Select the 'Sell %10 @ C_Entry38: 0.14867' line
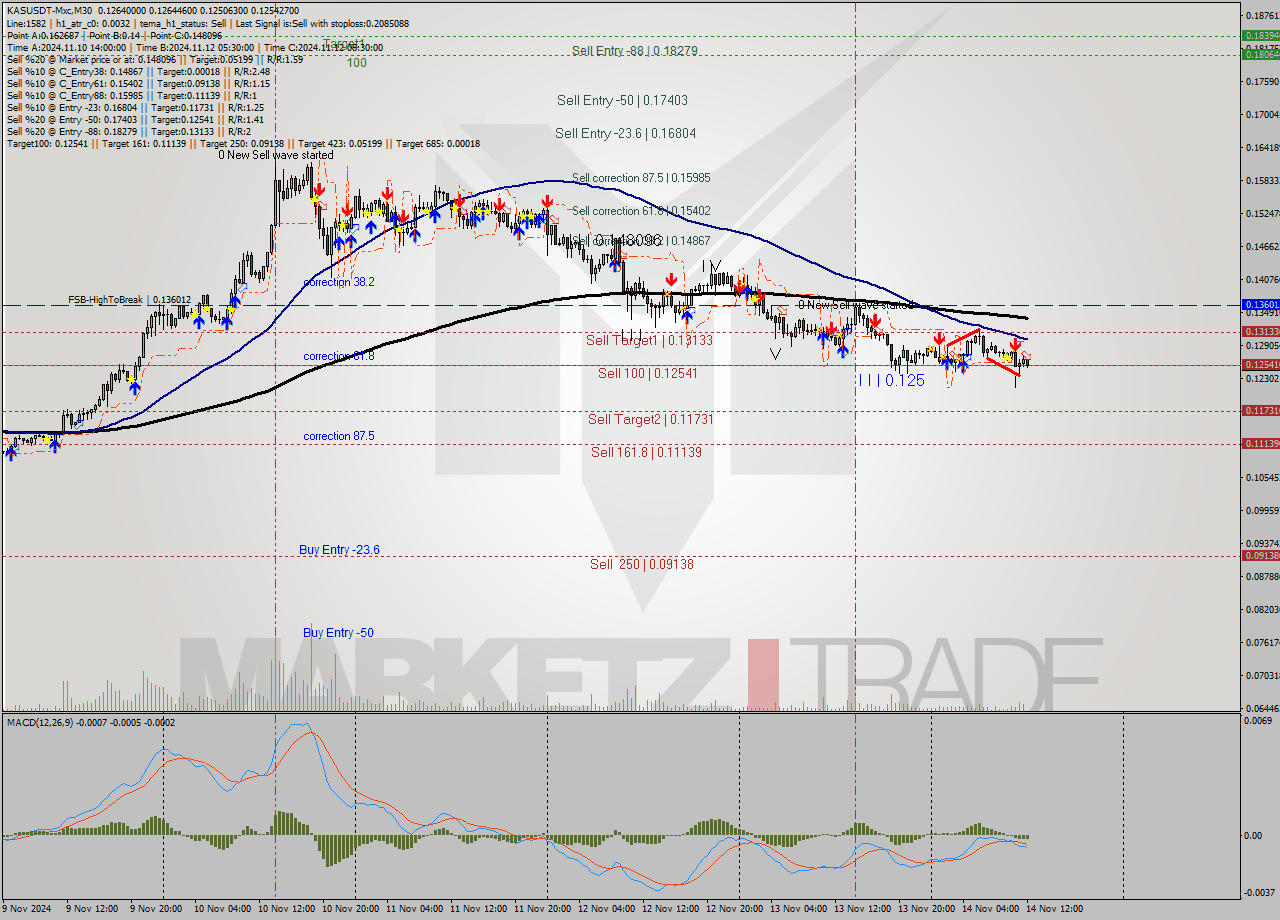 138,71
